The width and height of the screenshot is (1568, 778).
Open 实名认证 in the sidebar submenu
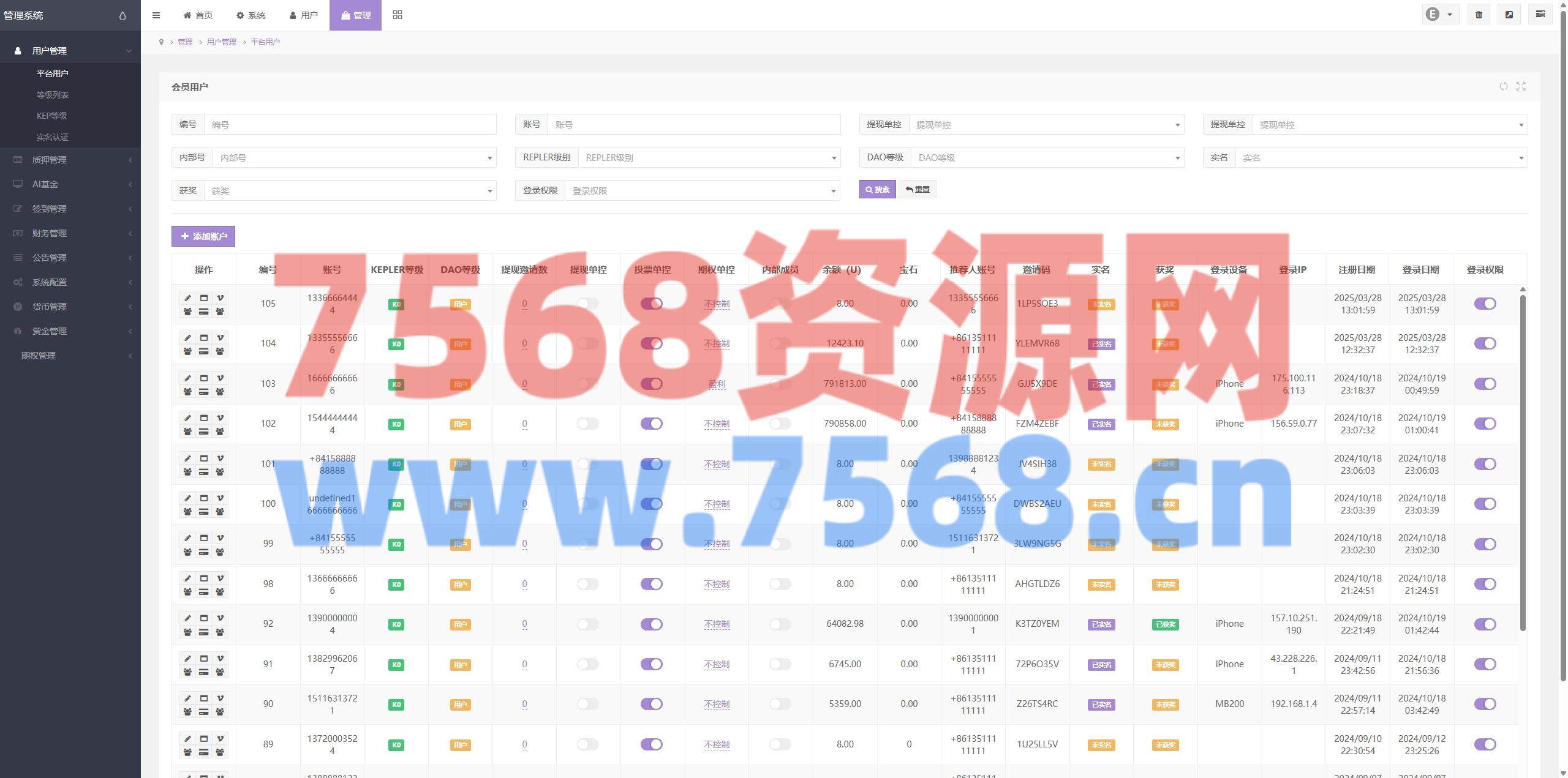pyautogui.click(x=52, y=137)
